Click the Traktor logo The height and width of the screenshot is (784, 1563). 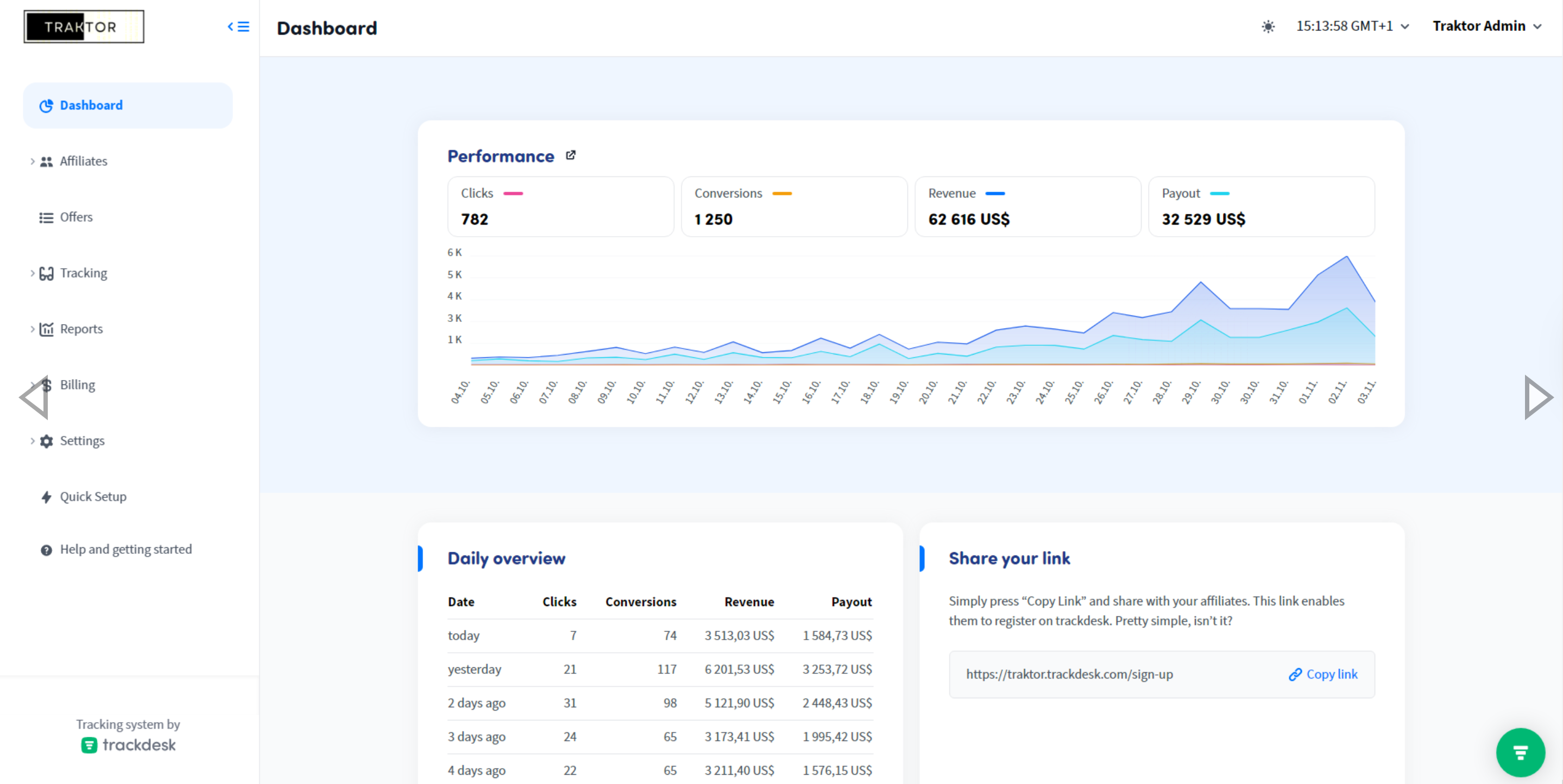(x=84, y=27)
